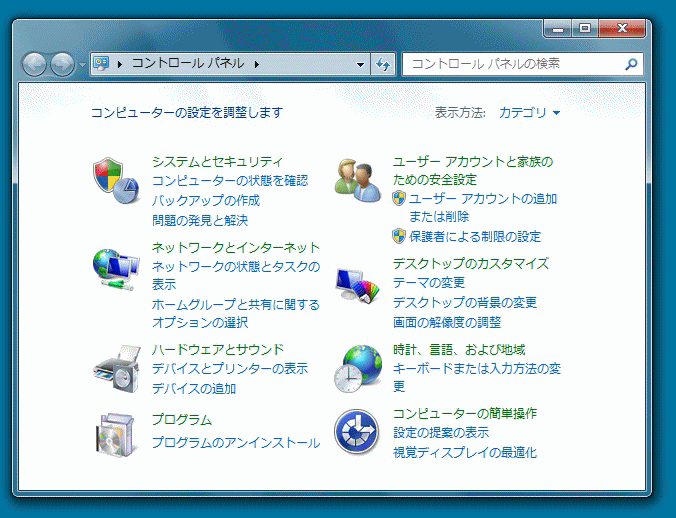Open ネットワークの状態とタスクの表示 link

236,275
